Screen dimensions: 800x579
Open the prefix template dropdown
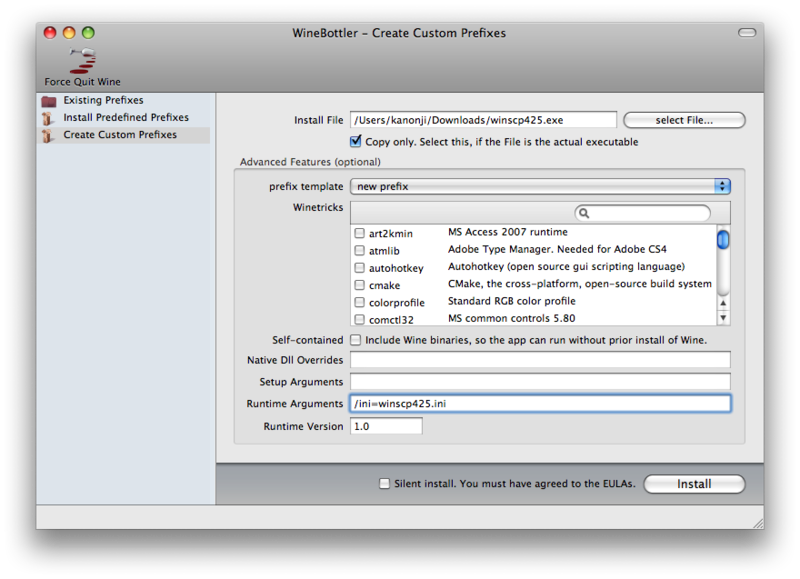[540, 186]
